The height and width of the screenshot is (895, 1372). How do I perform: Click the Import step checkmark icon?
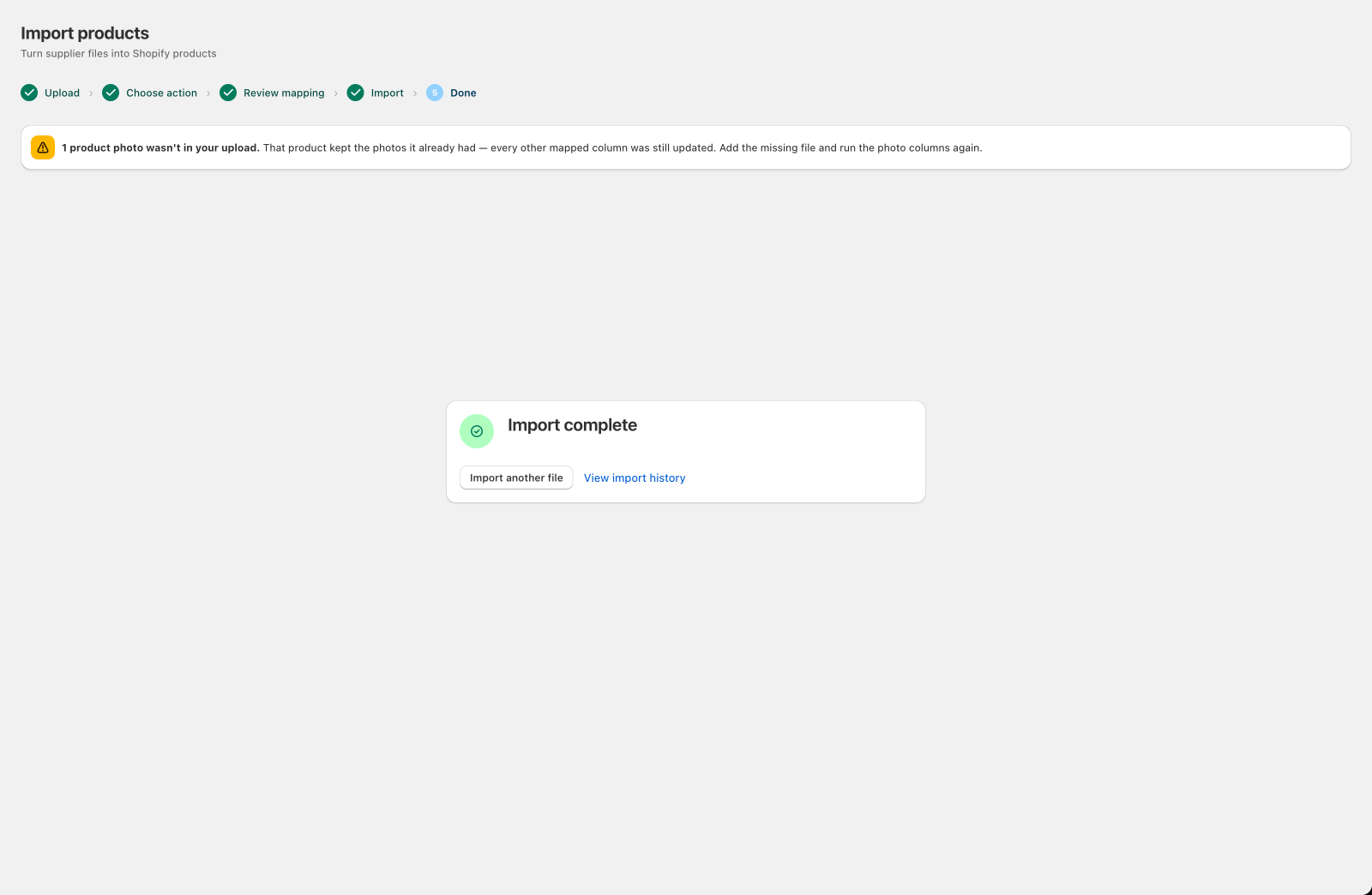tap(355, 93)
